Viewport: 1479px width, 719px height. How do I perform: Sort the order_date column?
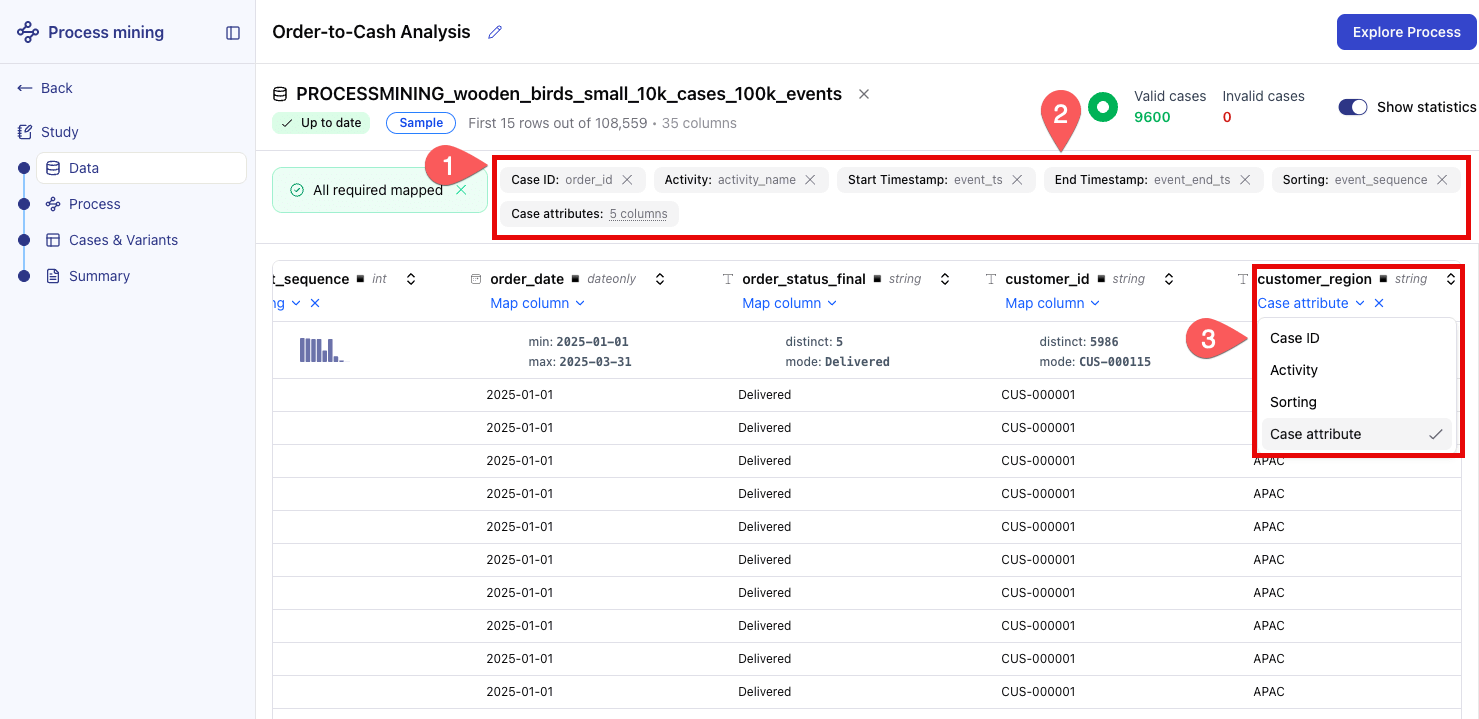pyautogui.click(x=659, y=279)
